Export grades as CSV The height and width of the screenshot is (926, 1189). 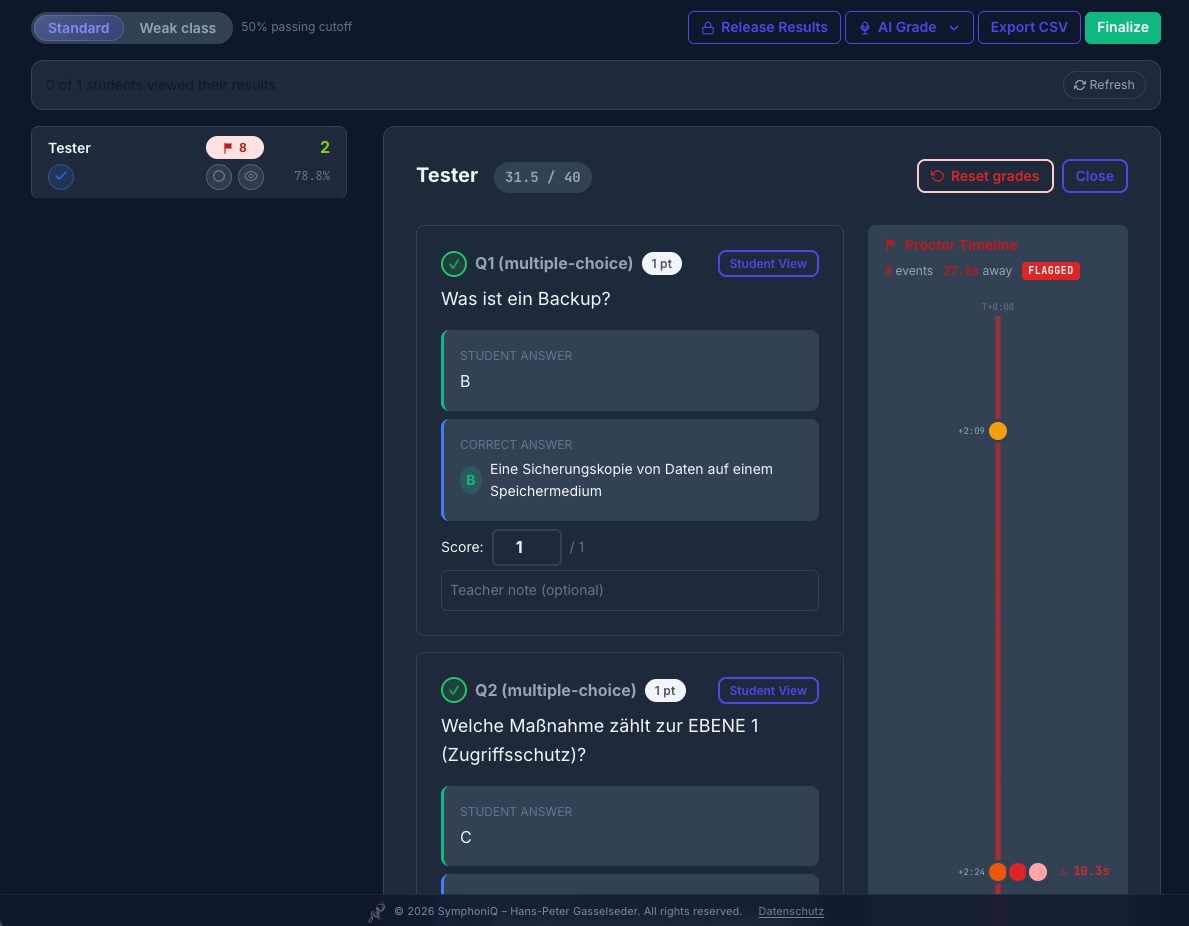click(1029, 27)
